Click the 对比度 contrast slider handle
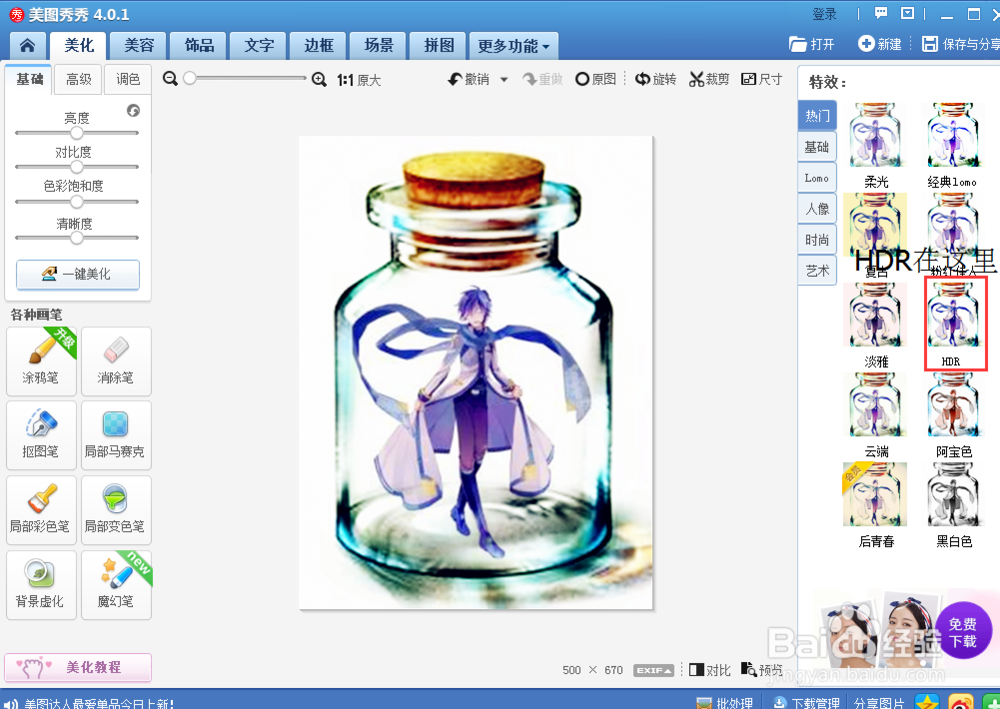 point(77,167)
